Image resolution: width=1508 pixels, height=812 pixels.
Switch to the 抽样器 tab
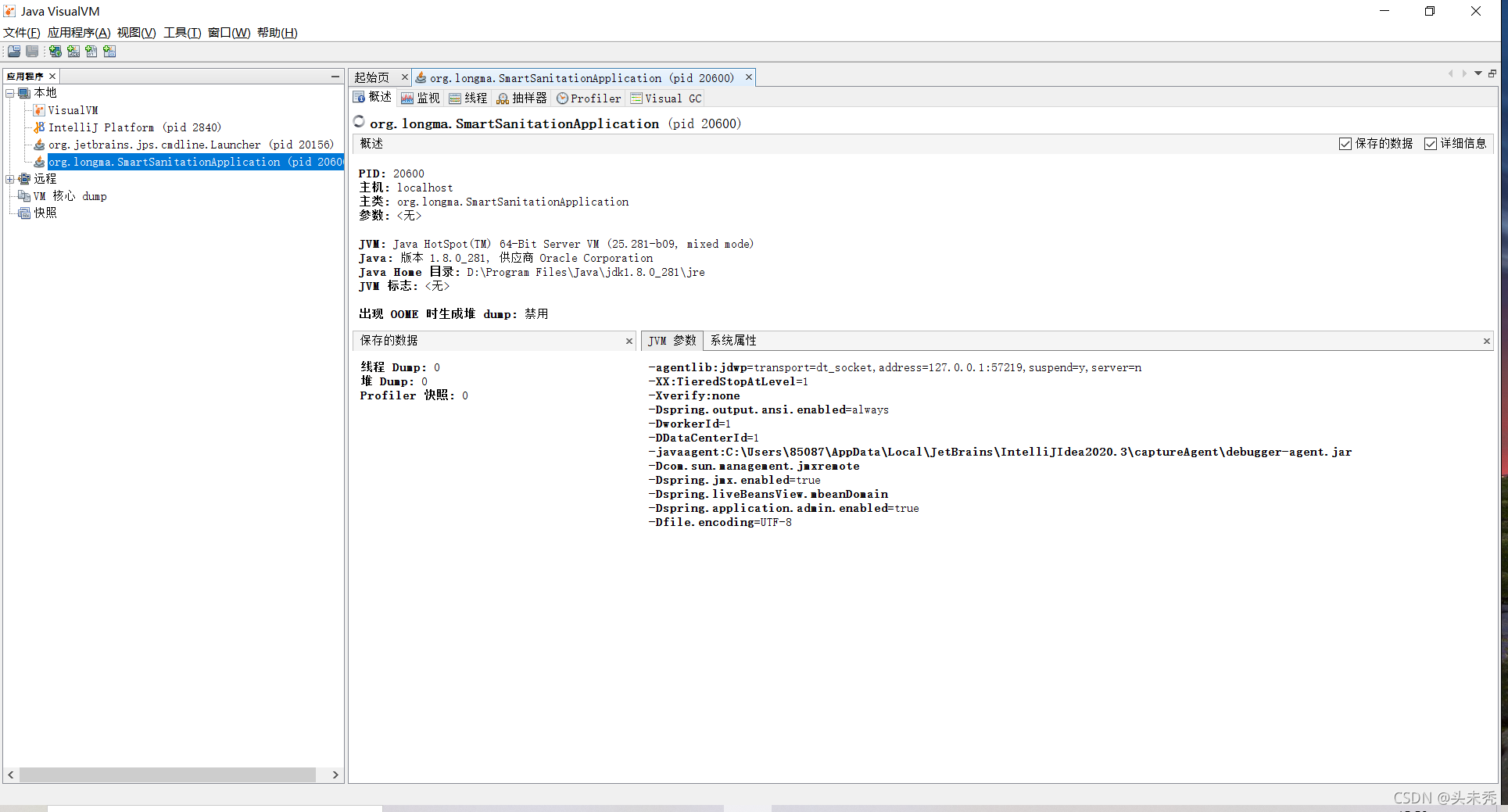pos(522,98)
